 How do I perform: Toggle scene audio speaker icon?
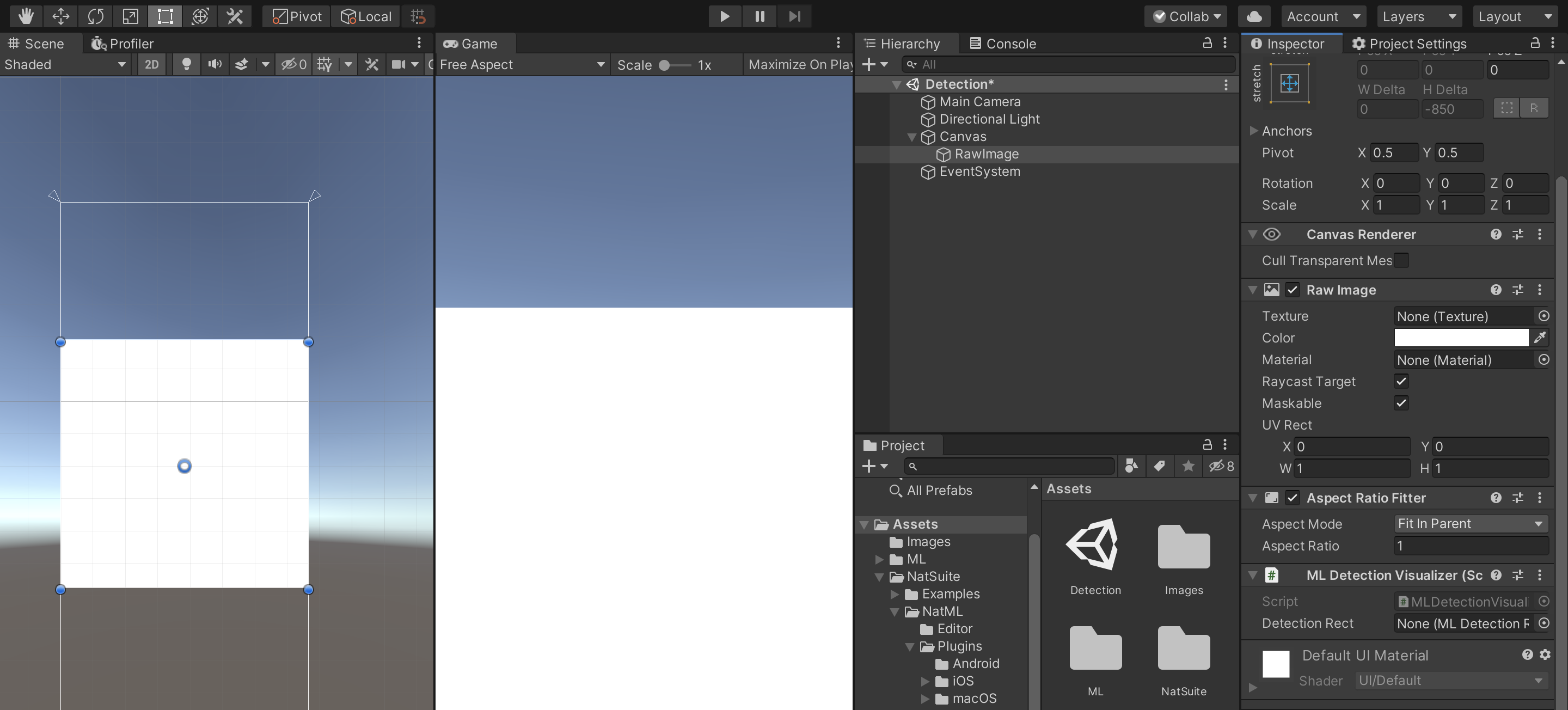215,64
